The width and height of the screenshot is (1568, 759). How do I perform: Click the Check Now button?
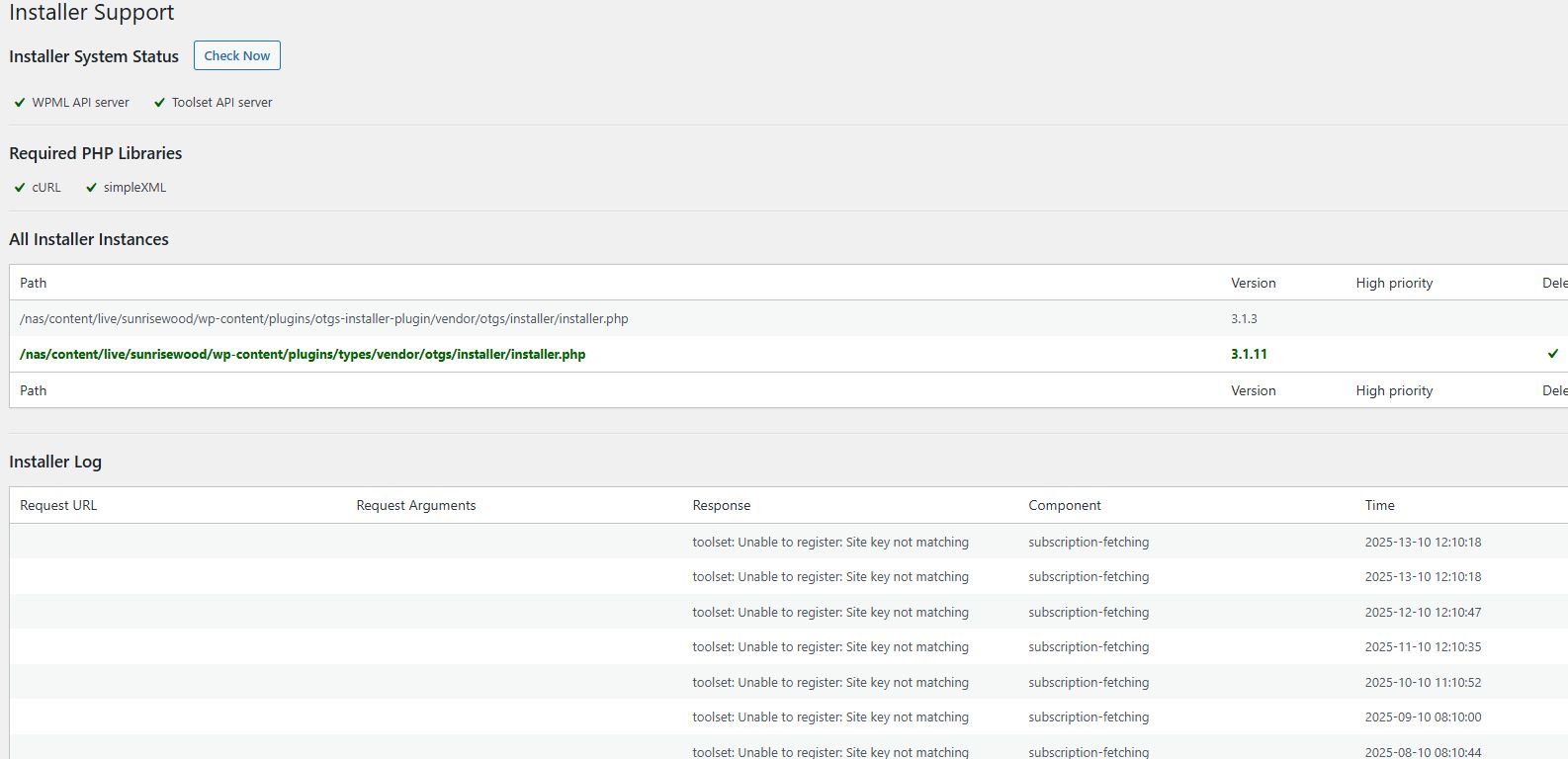click(x=236, y=55)
